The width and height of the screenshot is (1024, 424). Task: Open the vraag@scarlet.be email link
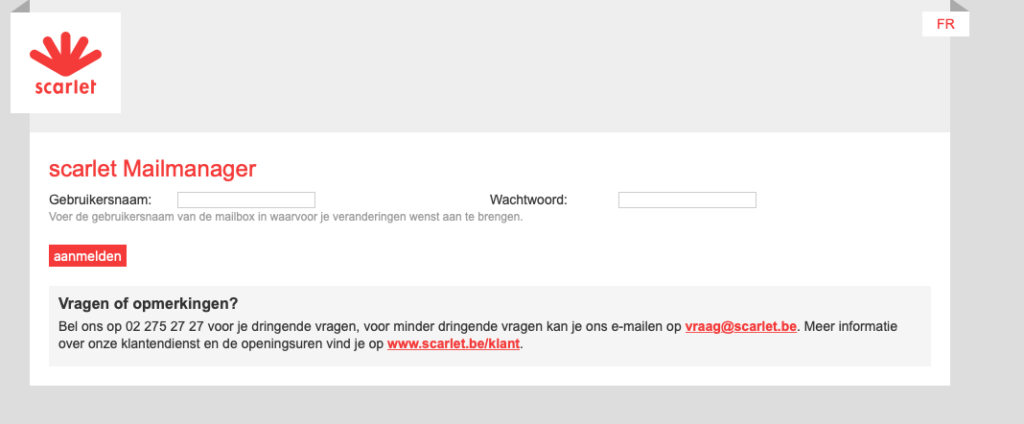coord(741,327)
